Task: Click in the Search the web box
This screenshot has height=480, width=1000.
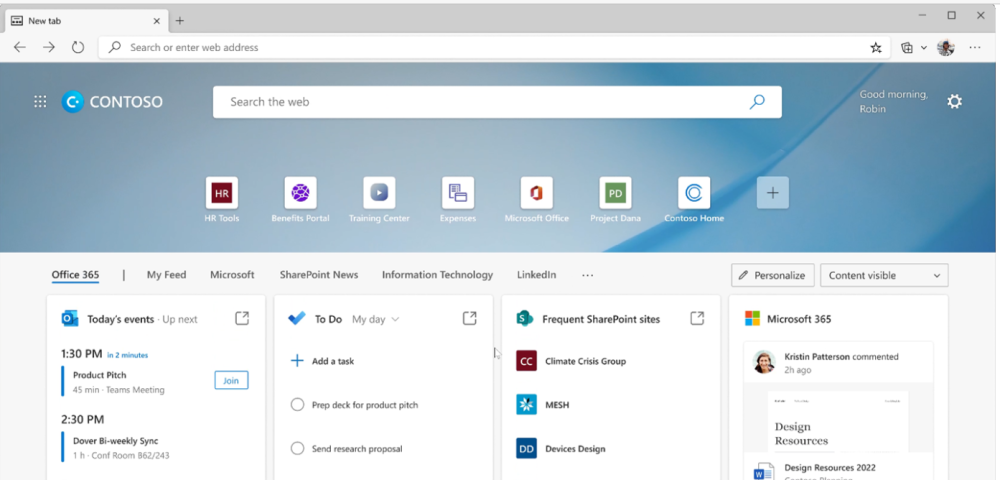Action: click(497, 102)
